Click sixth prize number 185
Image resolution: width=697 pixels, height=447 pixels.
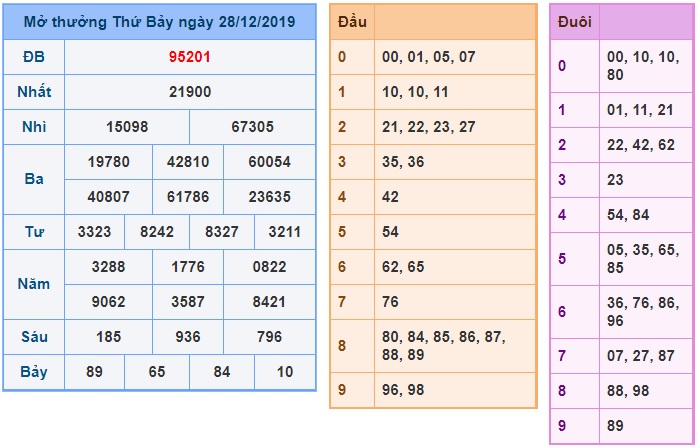(x=108, y=337)
